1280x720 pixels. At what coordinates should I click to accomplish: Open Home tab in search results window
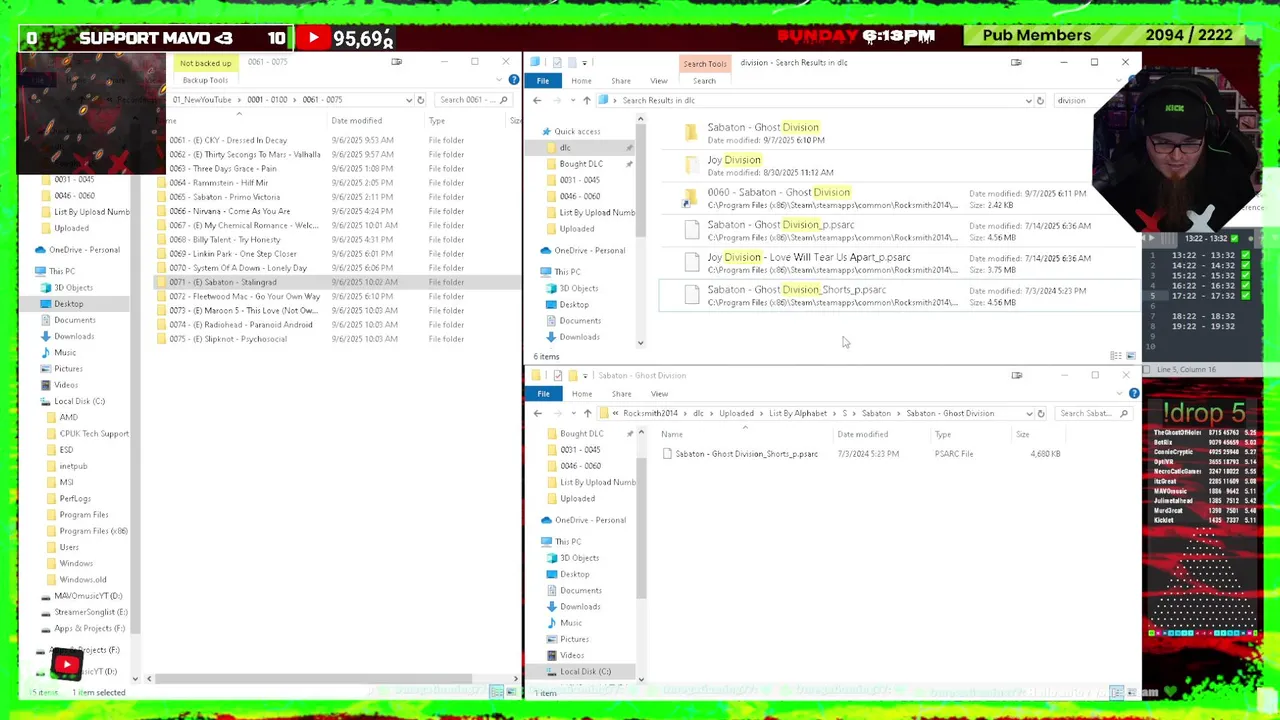[581, 81]
